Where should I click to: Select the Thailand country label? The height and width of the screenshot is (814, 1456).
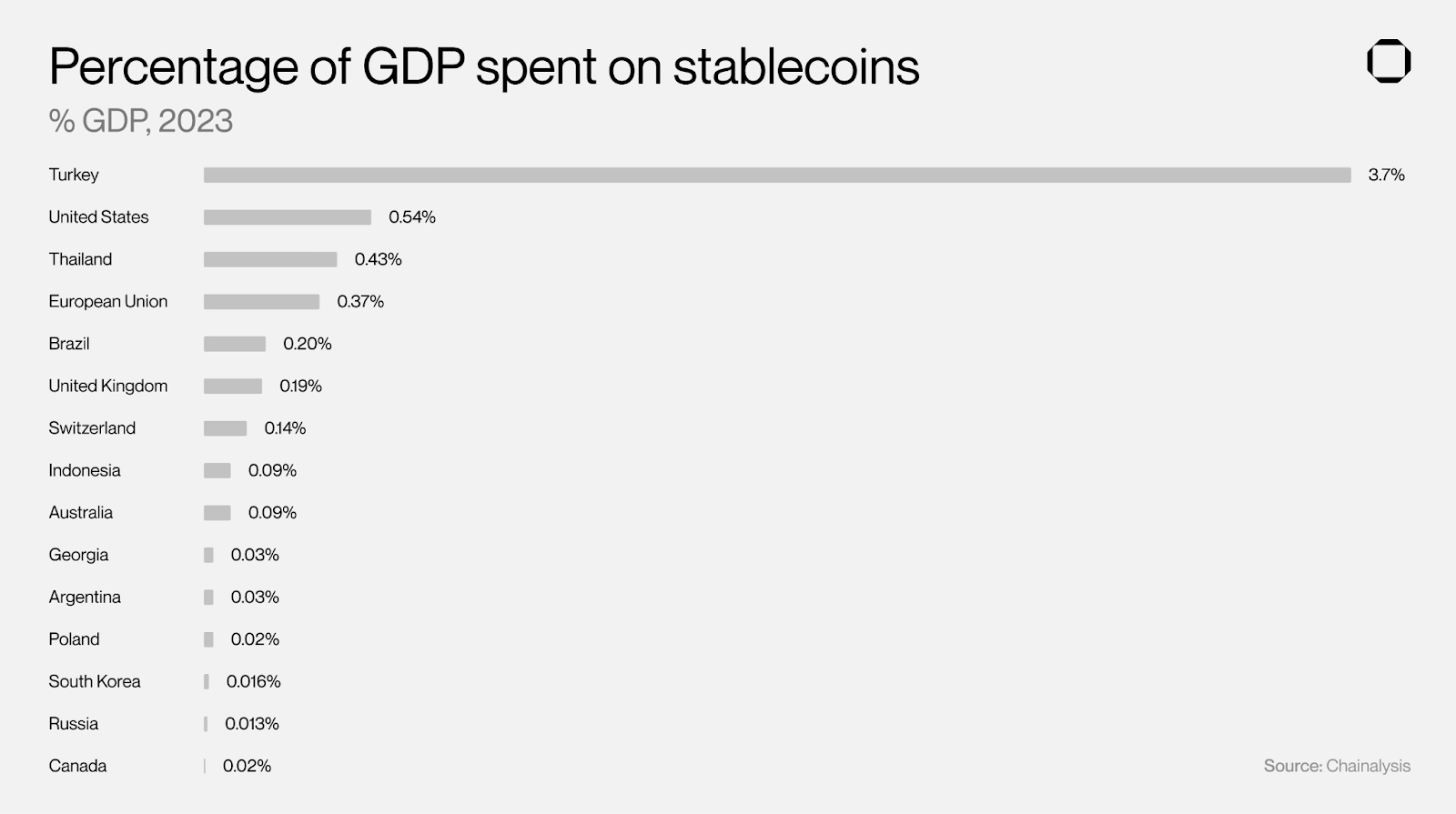80,259
